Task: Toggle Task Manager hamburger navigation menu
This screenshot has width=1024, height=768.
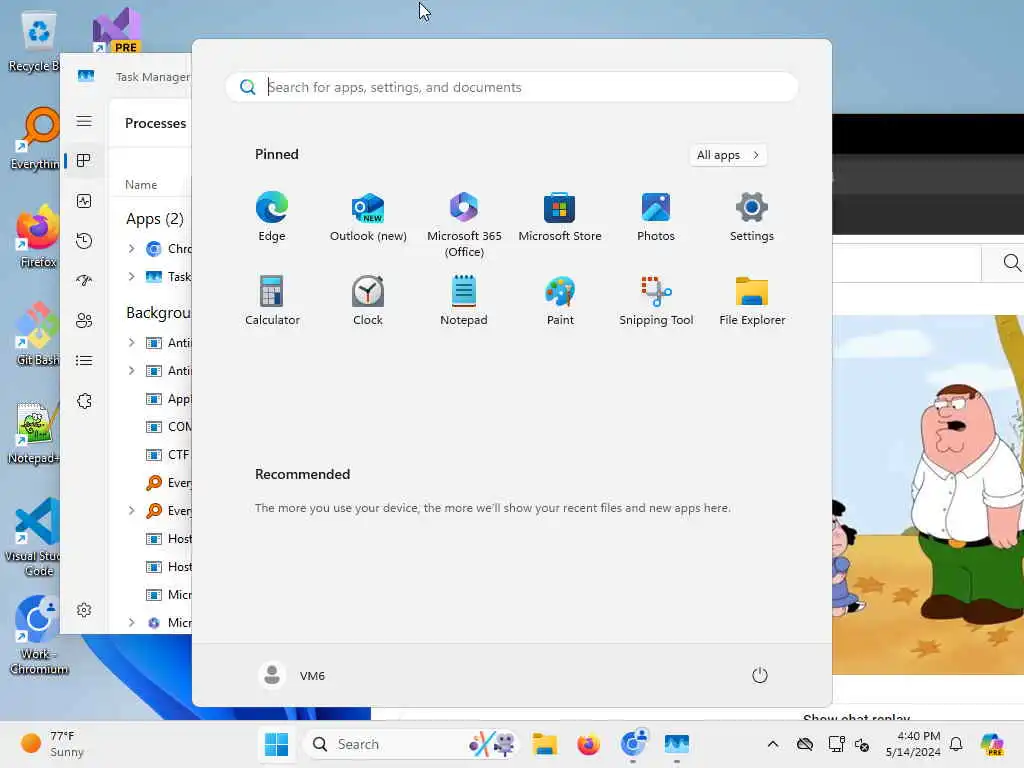Action: click(84, 121)
